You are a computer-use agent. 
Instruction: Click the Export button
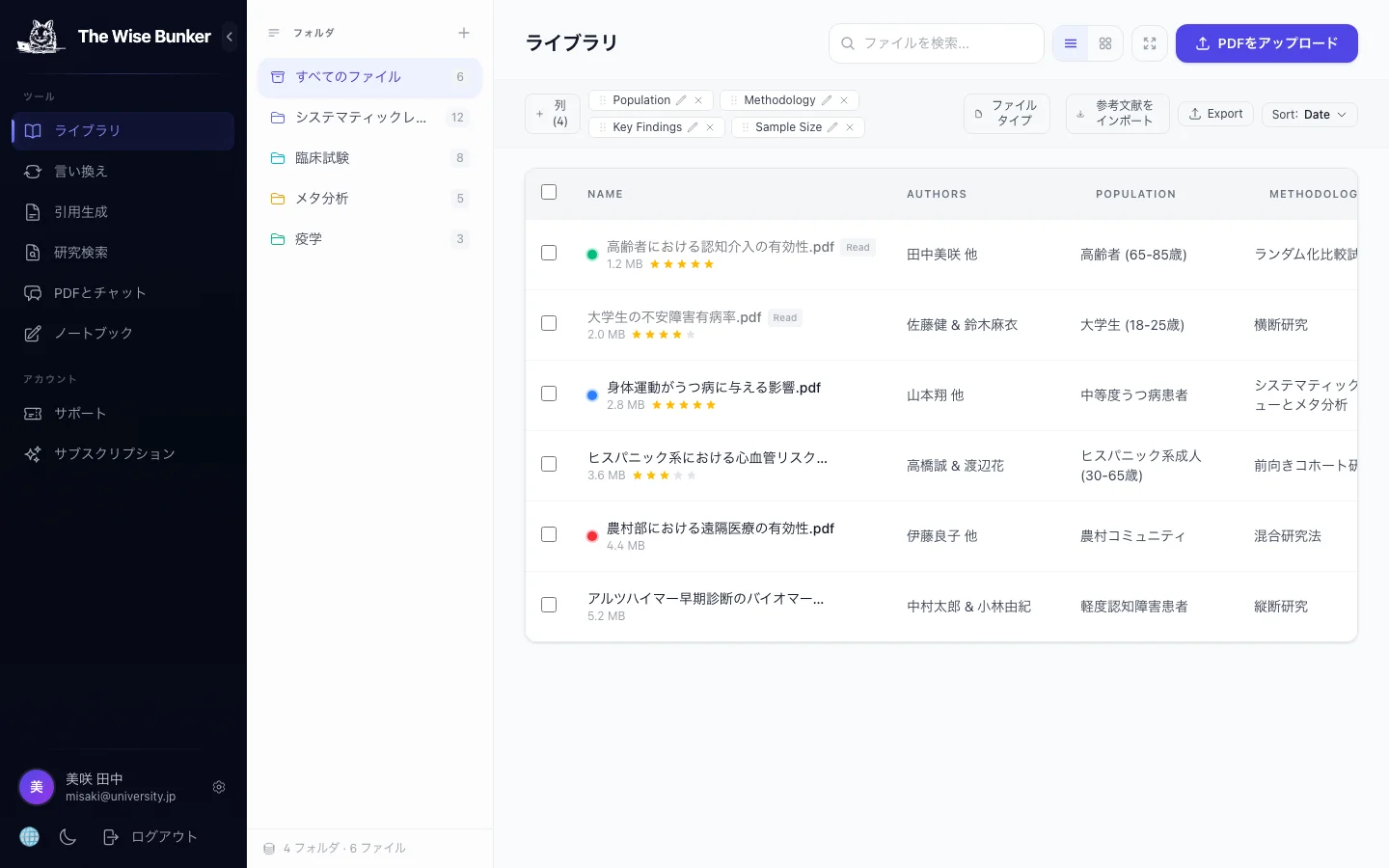coord(1215,114)
